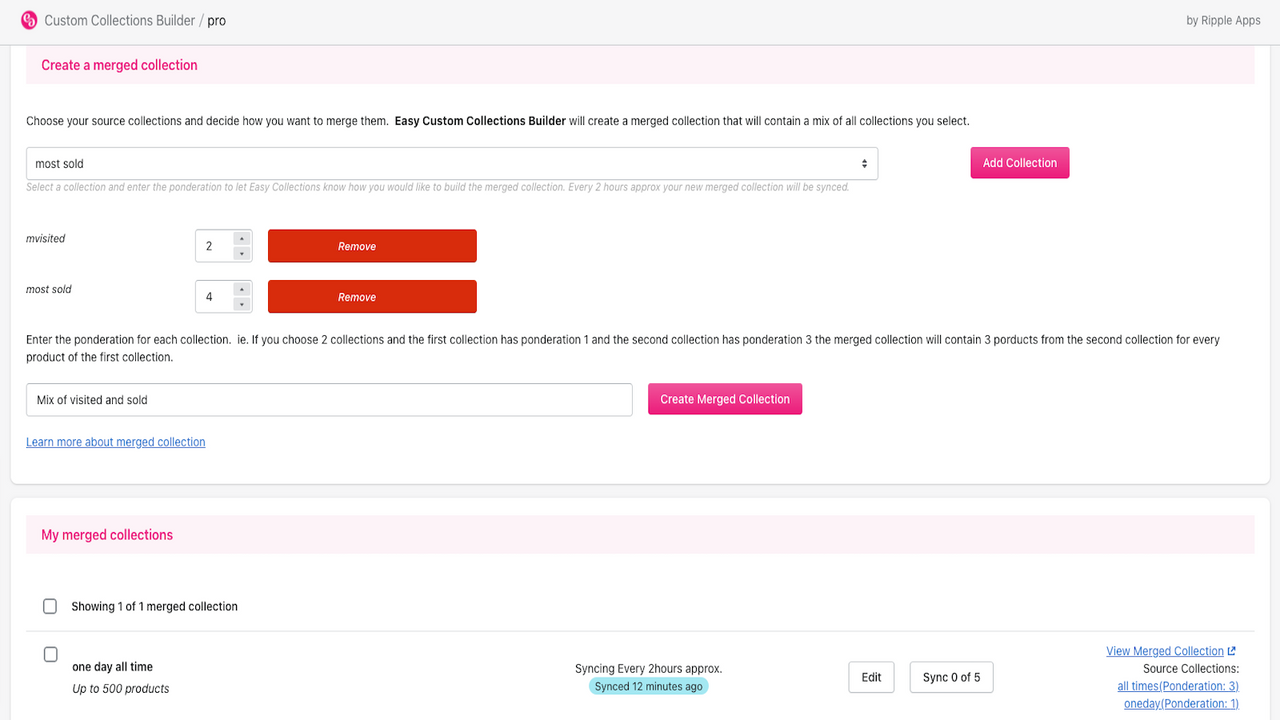The width and height of the screenshot is (1280, 720).
Task: Check the box for one day all time
Action: point(51,654)
